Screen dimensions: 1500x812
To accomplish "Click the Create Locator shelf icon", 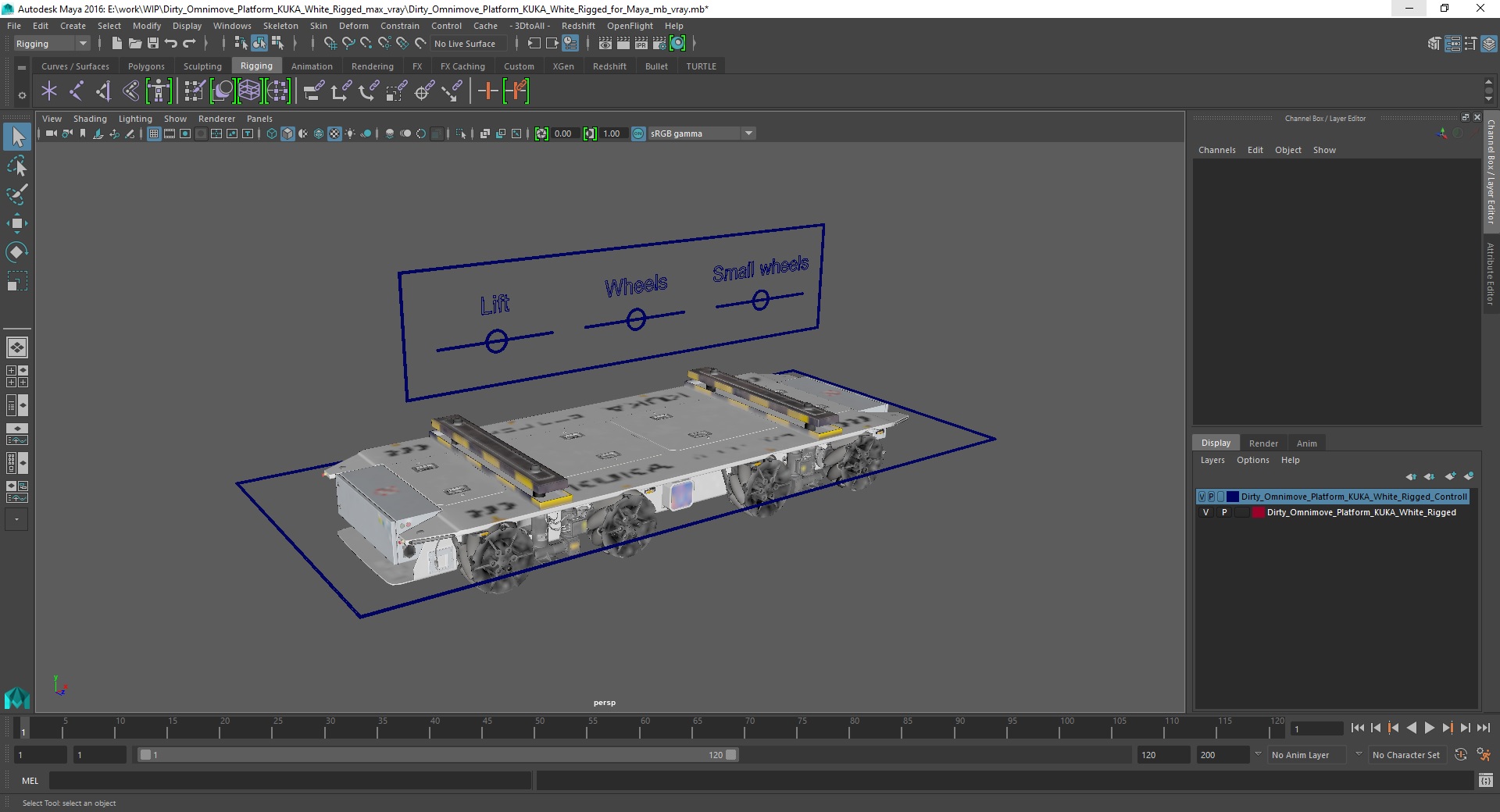I will pyautogui.click(x=49, y=91).
